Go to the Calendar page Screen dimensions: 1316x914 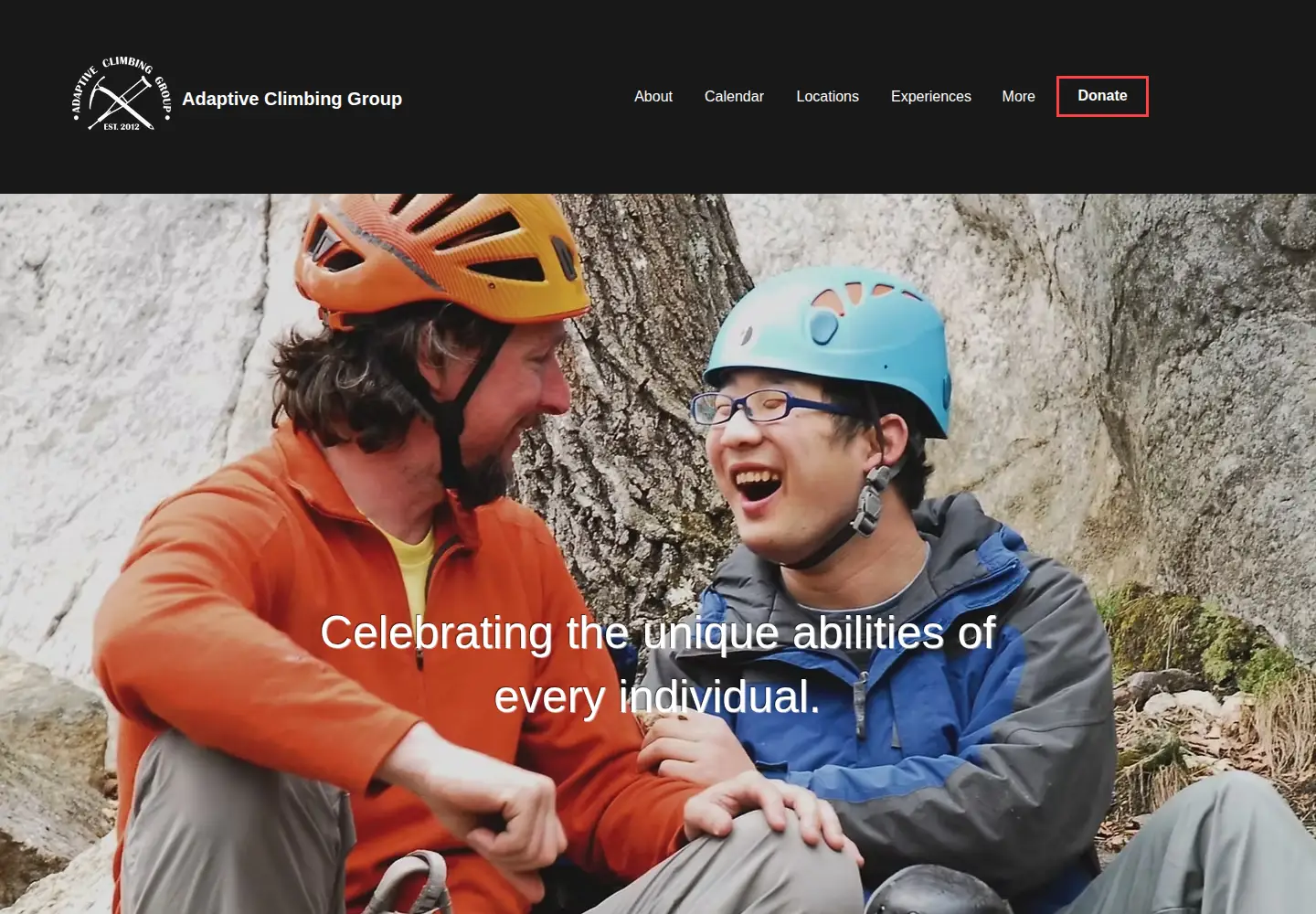coord(734,96)
